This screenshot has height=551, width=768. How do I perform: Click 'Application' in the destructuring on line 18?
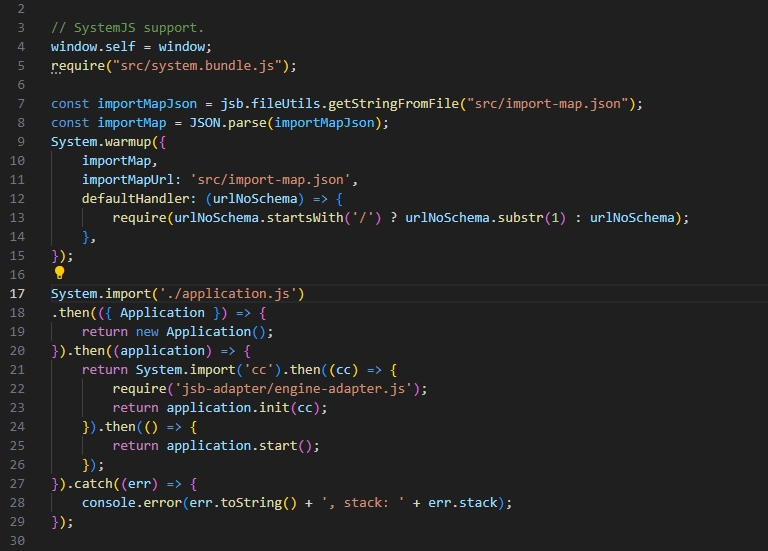pos(163,312)
